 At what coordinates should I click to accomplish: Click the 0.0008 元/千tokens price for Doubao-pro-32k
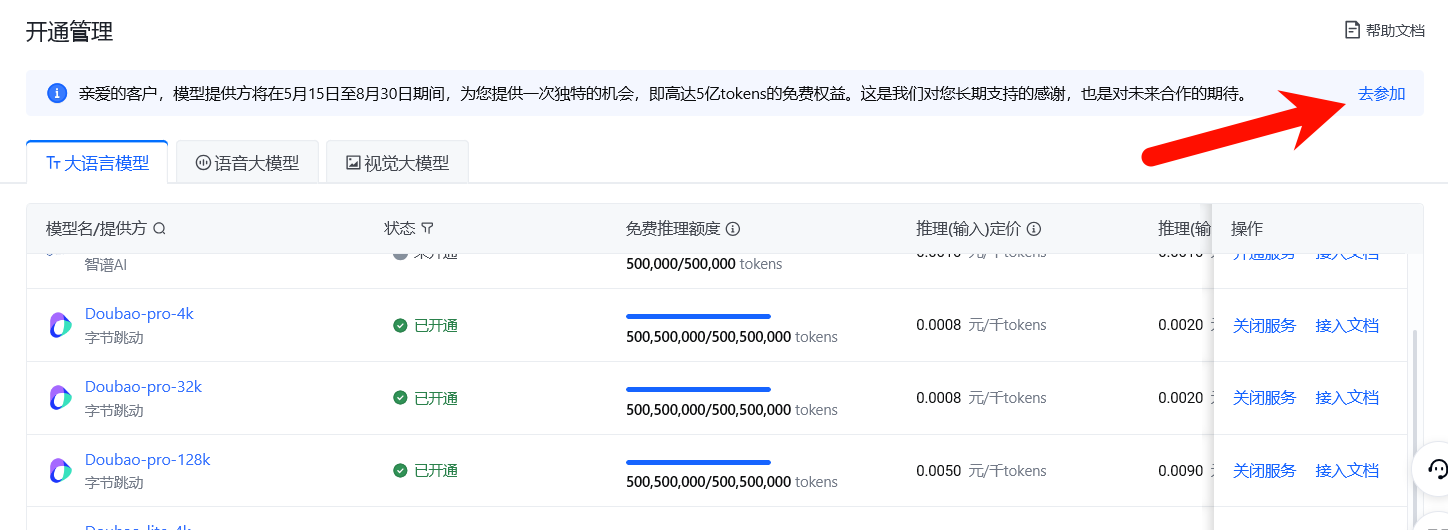(x=981, y=398)
